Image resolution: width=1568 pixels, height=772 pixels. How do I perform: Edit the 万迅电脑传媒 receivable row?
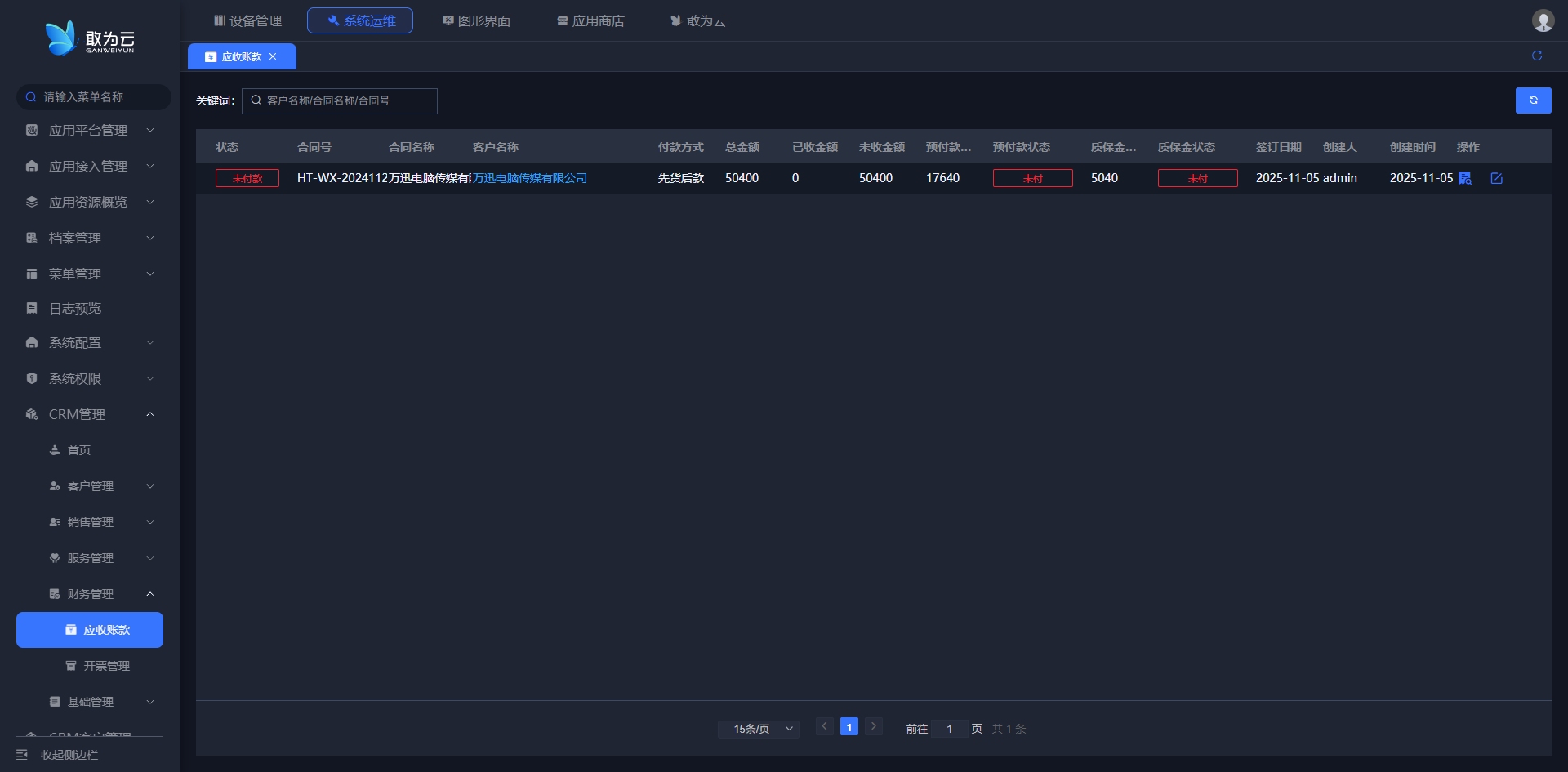click(x=1496, y=178)
